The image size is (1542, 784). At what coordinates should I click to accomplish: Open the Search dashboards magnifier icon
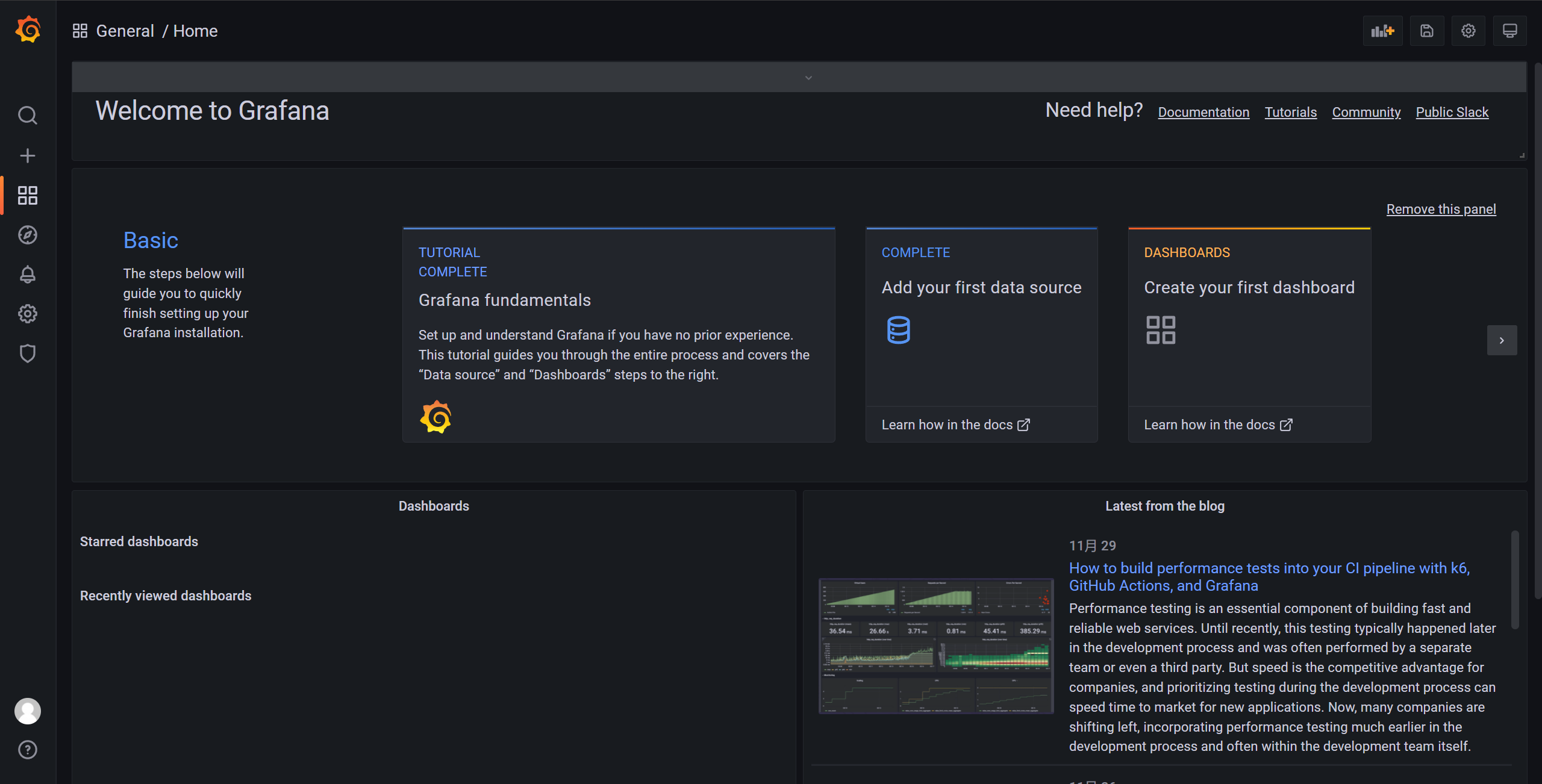(28, 115)
